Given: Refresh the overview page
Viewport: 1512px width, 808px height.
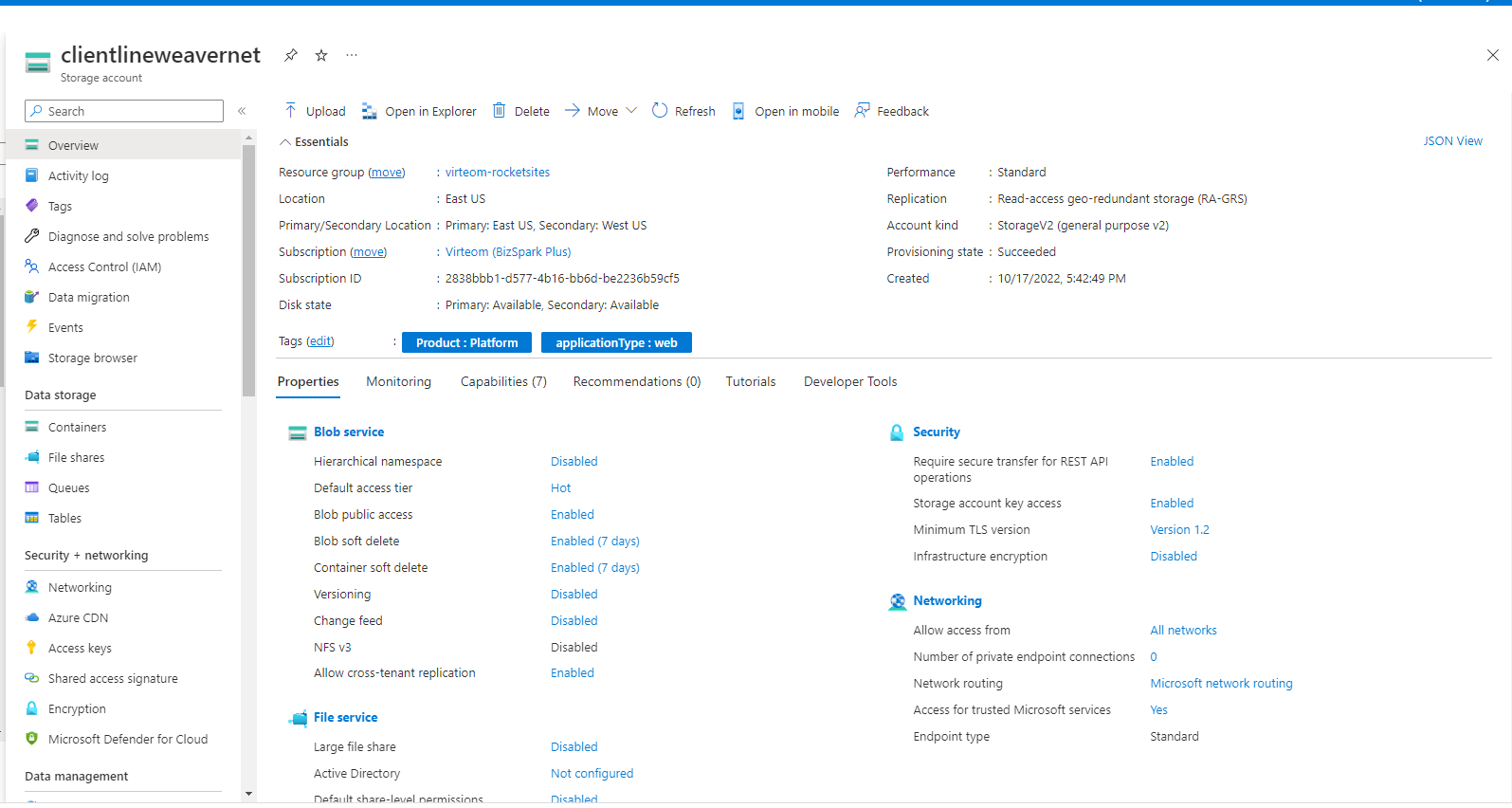Looking at the screenshot, I should 683,111.
